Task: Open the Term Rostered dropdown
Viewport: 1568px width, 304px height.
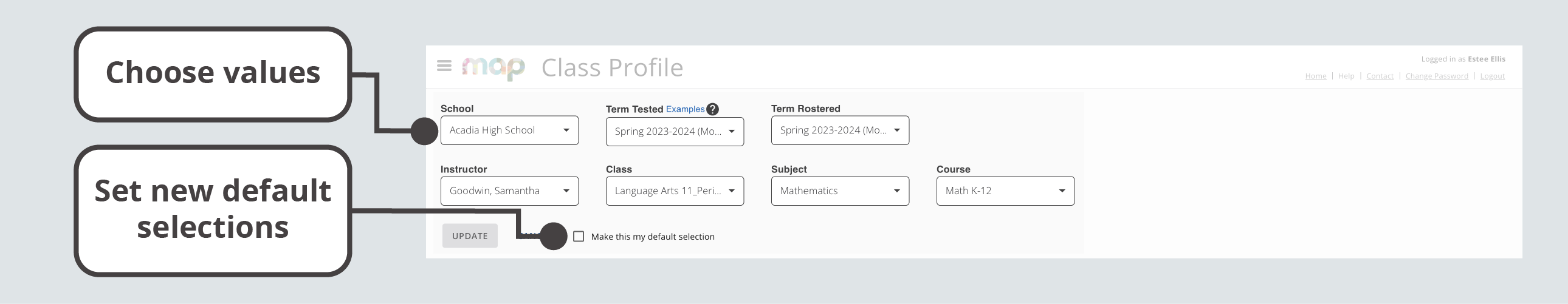Action: click(x=840, y=130)
